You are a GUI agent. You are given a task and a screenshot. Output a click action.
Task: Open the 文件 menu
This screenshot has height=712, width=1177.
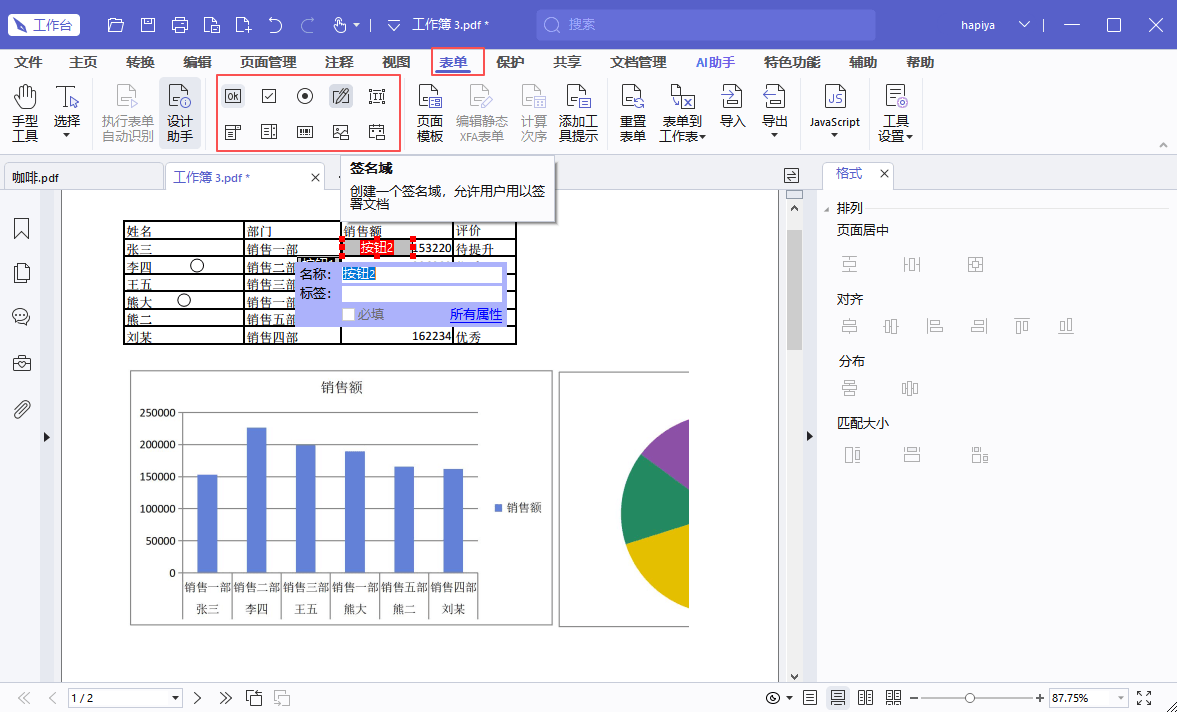[29, 62]
